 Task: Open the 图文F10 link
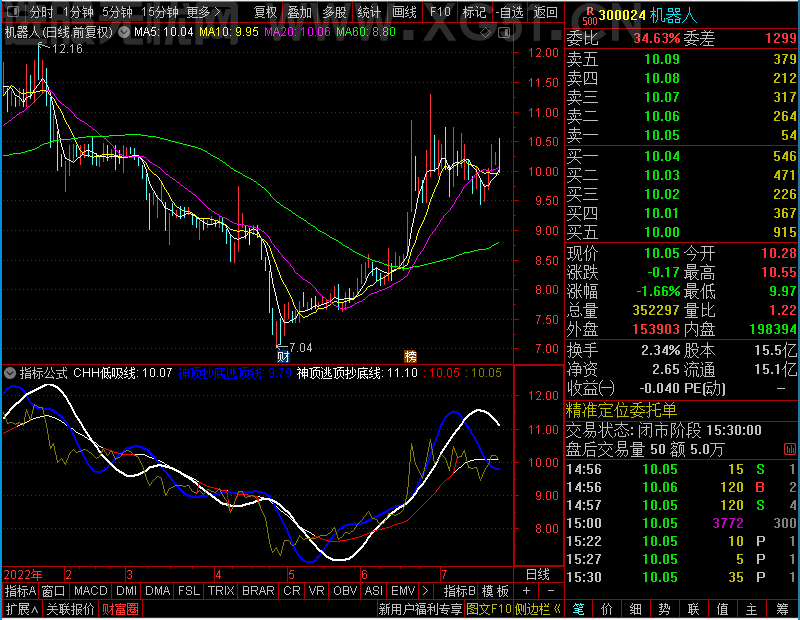coord(489,609)
